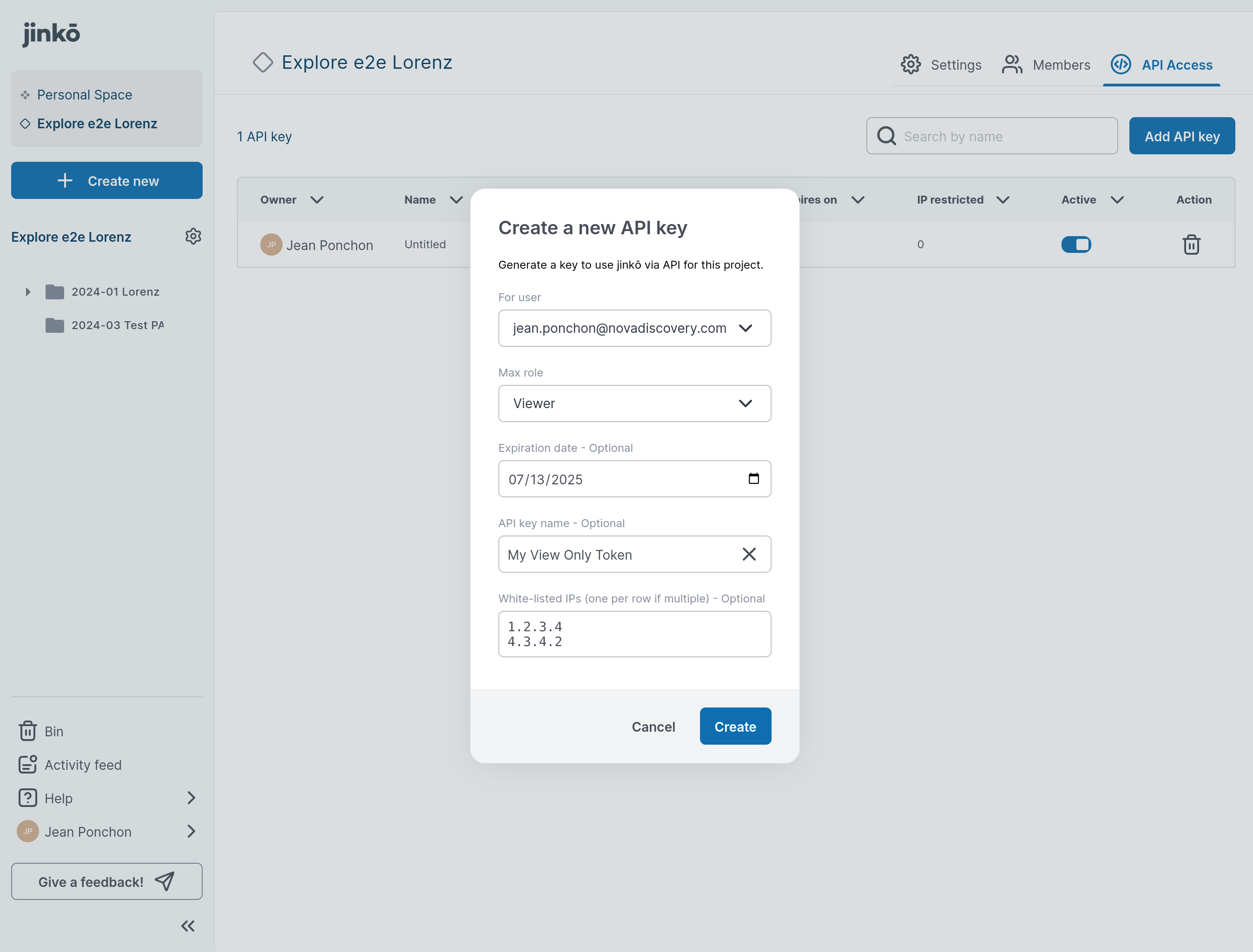The image size is (1253, 952).
Task: Click the jinkō logo
Action: (52, 33)
